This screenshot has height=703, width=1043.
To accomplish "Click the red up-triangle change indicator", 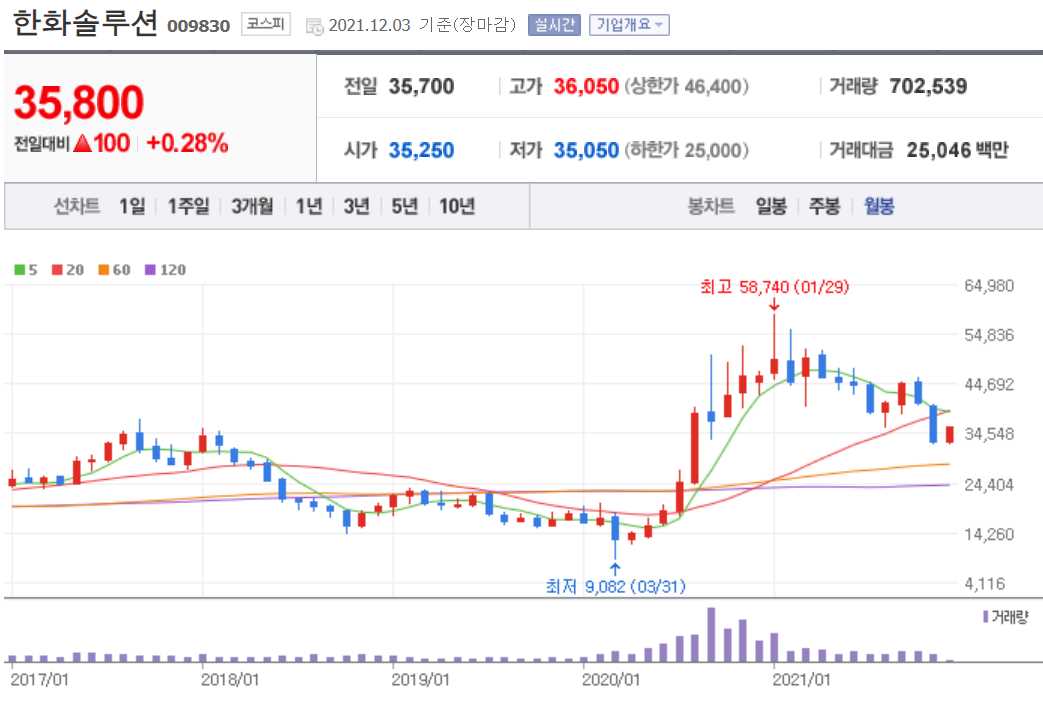I will click(82, 143).
